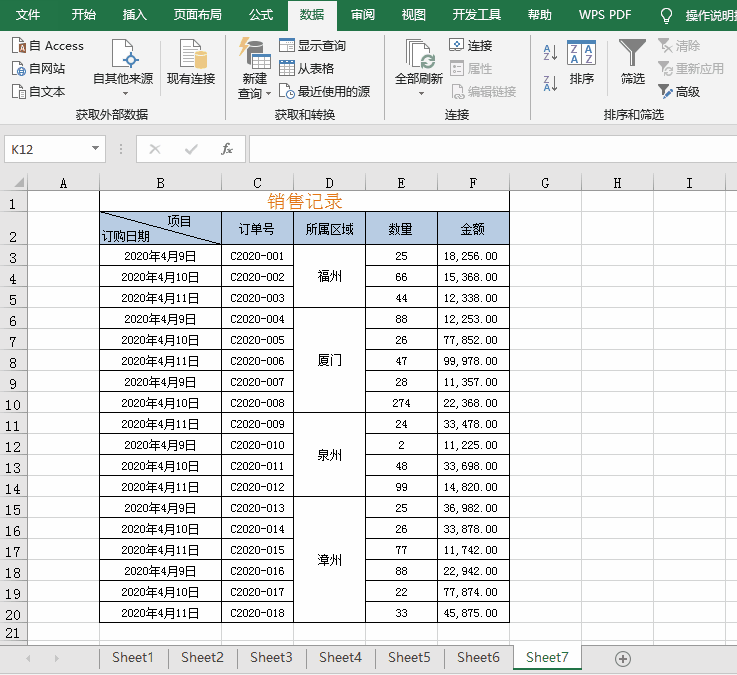Switch to 审阅 ribbon tab
Screen dimensions: 737x675
tap(363, 15)
